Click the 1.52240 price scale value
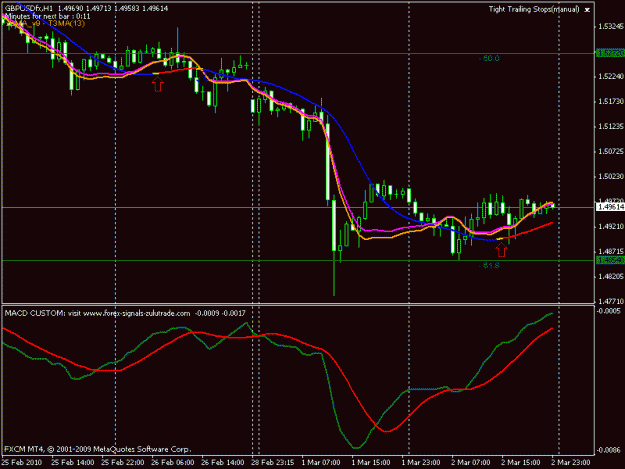This screenshot has width=625, height=469. 611,77
